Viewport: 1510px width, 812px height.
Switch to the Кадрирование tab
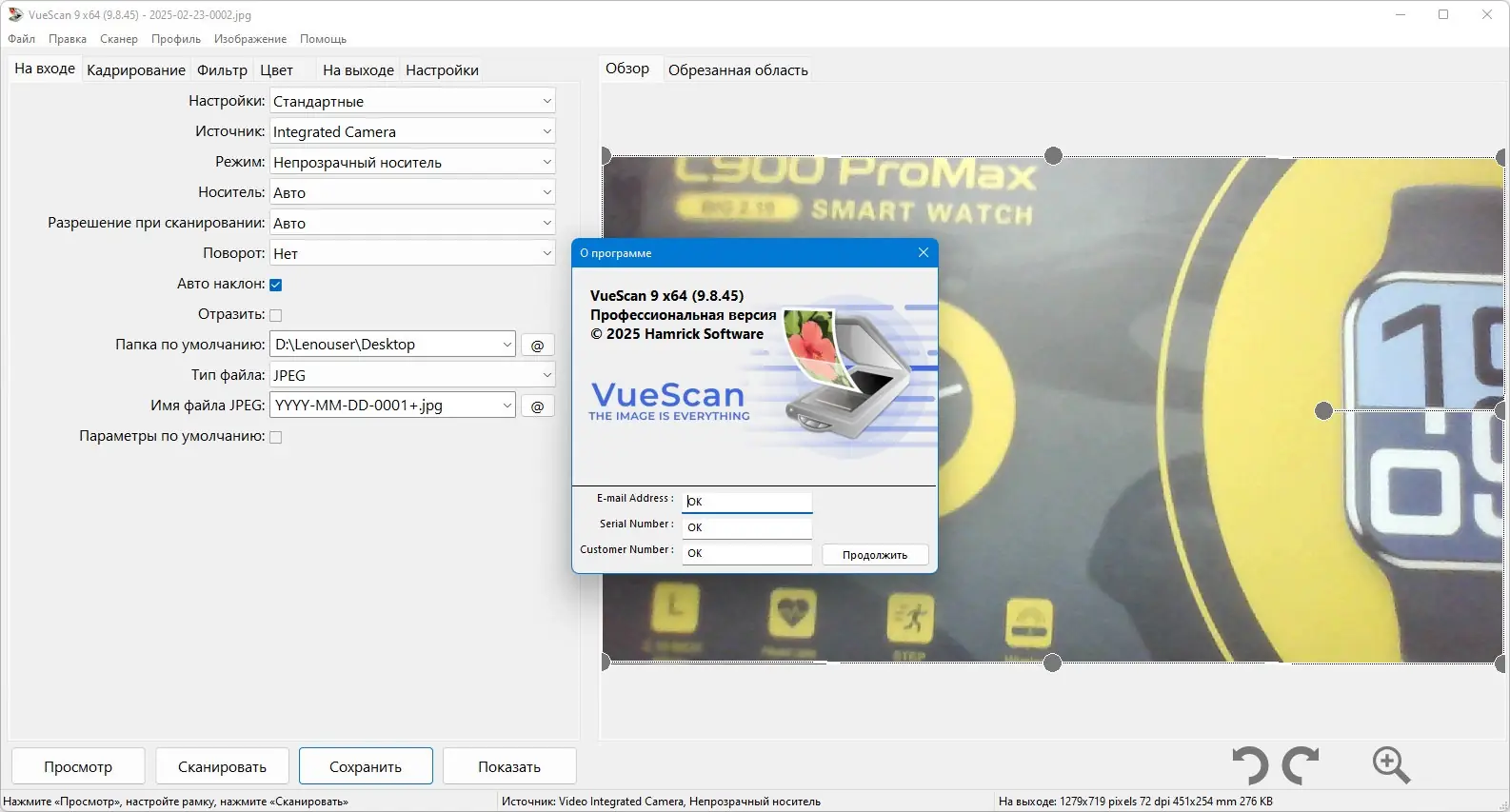(x=136, y=70)
